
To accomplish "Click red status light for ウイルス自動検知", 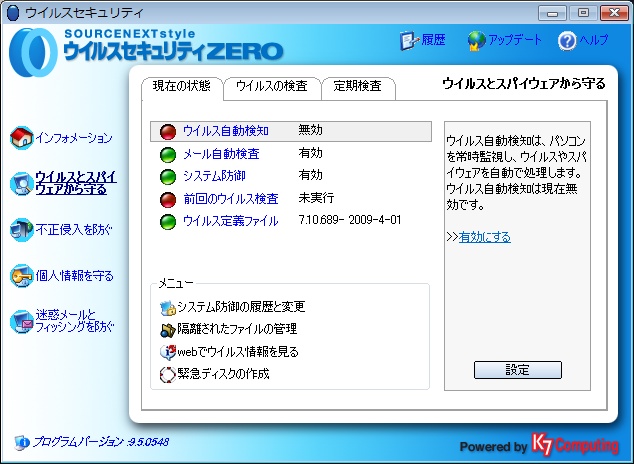I will click(168, 132).
